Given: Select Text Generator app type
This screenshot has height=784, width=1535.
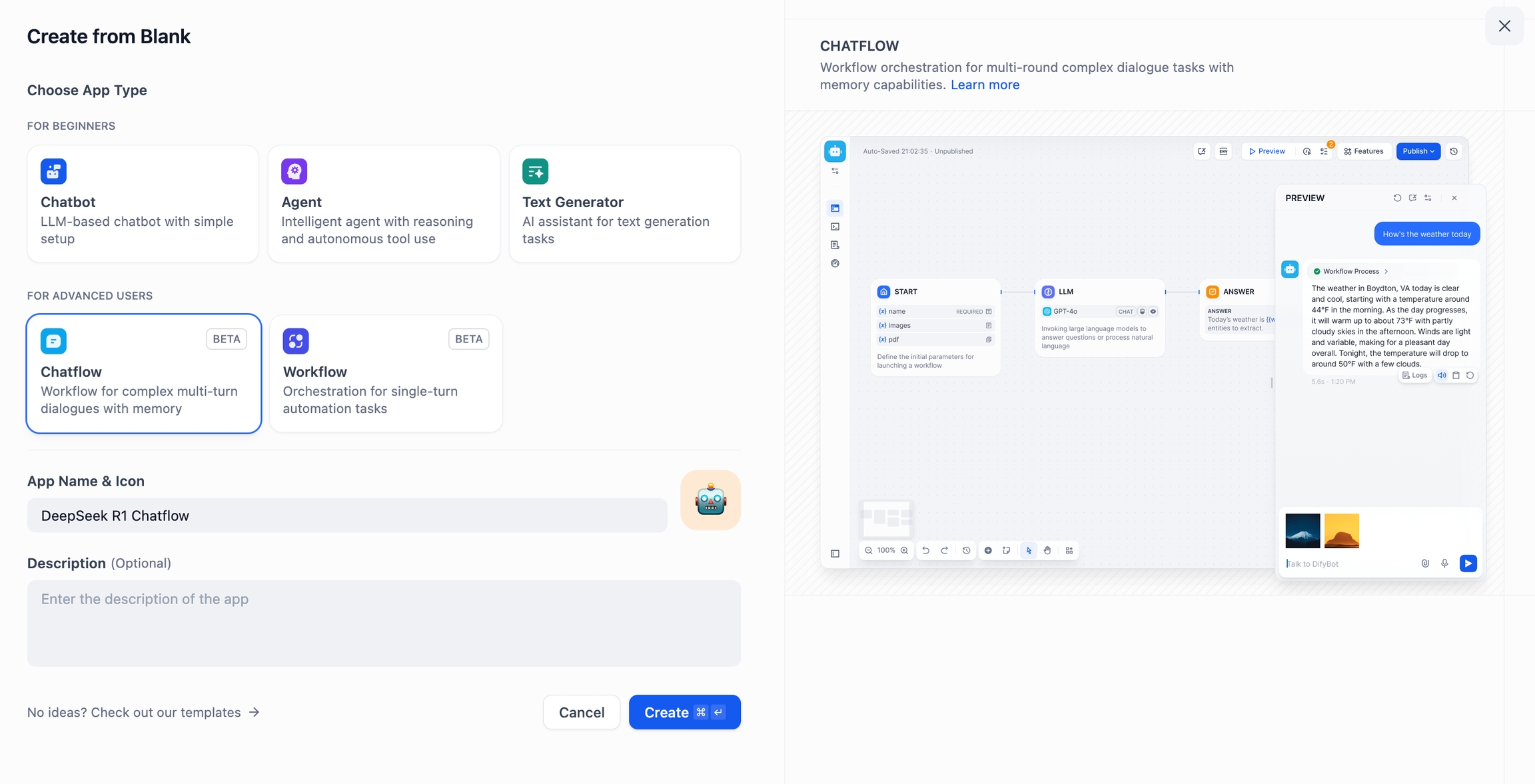Looking at the screenshot, I should pos(624,204).
